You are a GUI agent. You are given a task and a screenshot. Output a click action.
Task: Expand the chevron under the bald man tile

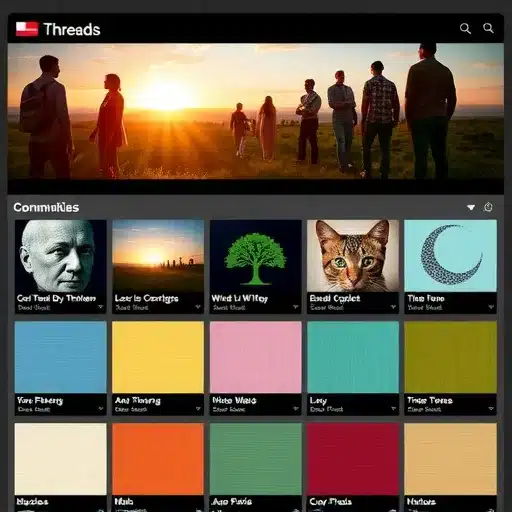pyautogui.click(x=101, y=307)
